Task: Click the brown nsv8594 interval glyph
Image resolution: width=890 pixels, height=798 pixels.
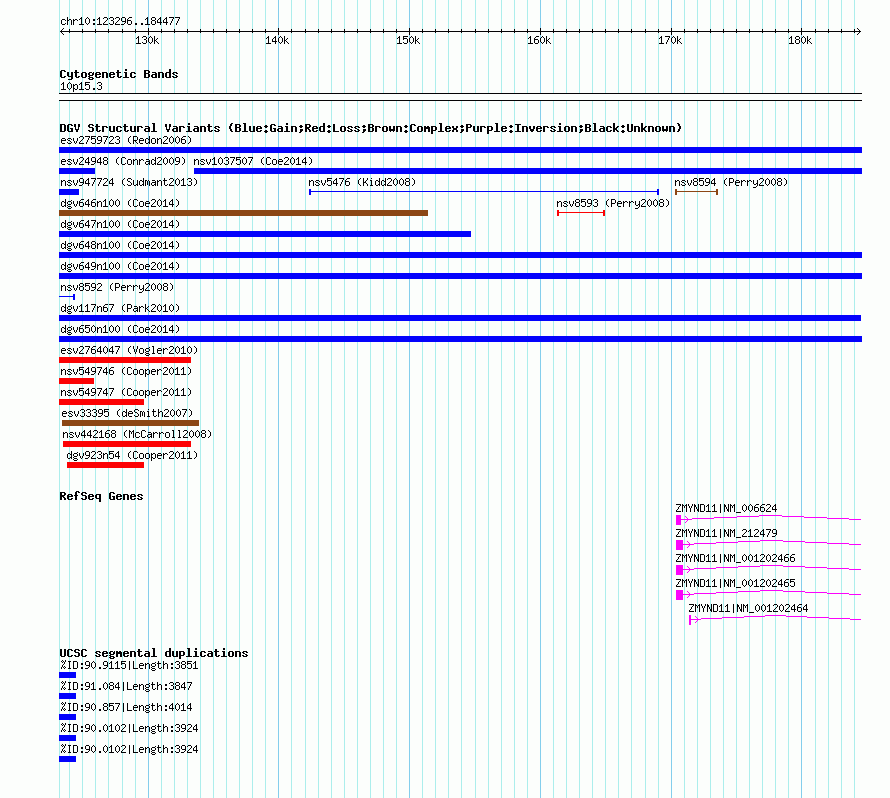Action: click(x=696, y=192)
